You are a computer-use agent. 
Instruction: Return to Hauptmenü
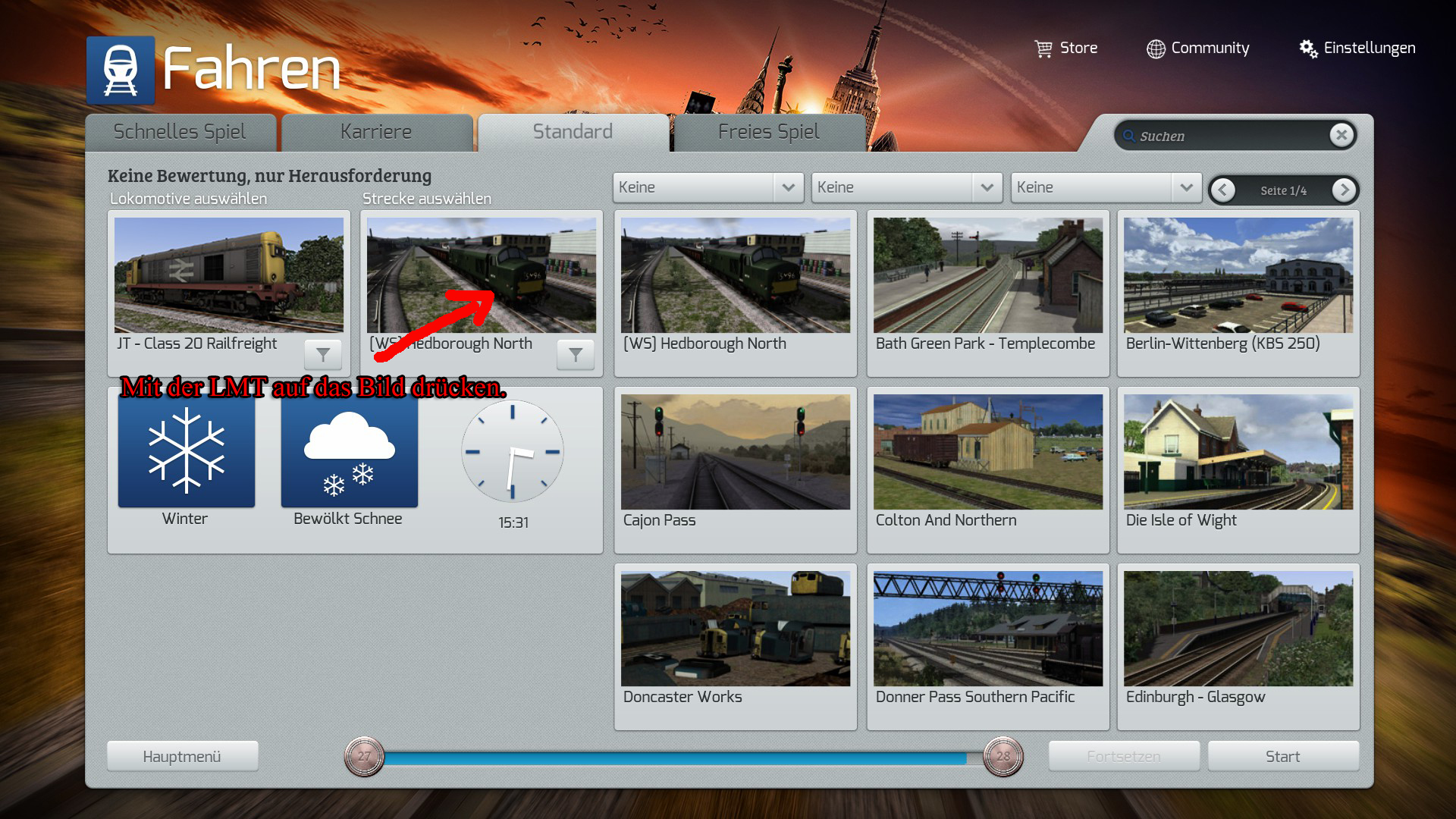point(182,756)
